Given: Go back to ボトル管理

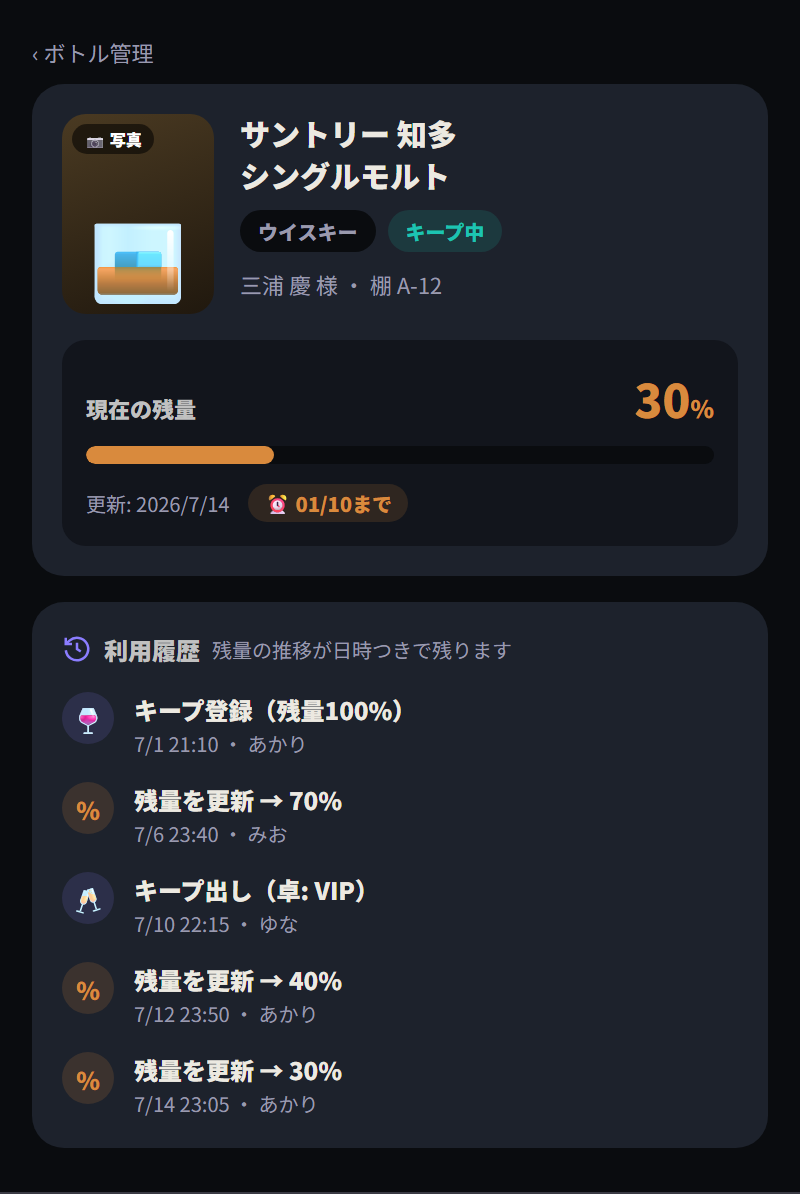Looking at the screenshot, I should (93, 54).
